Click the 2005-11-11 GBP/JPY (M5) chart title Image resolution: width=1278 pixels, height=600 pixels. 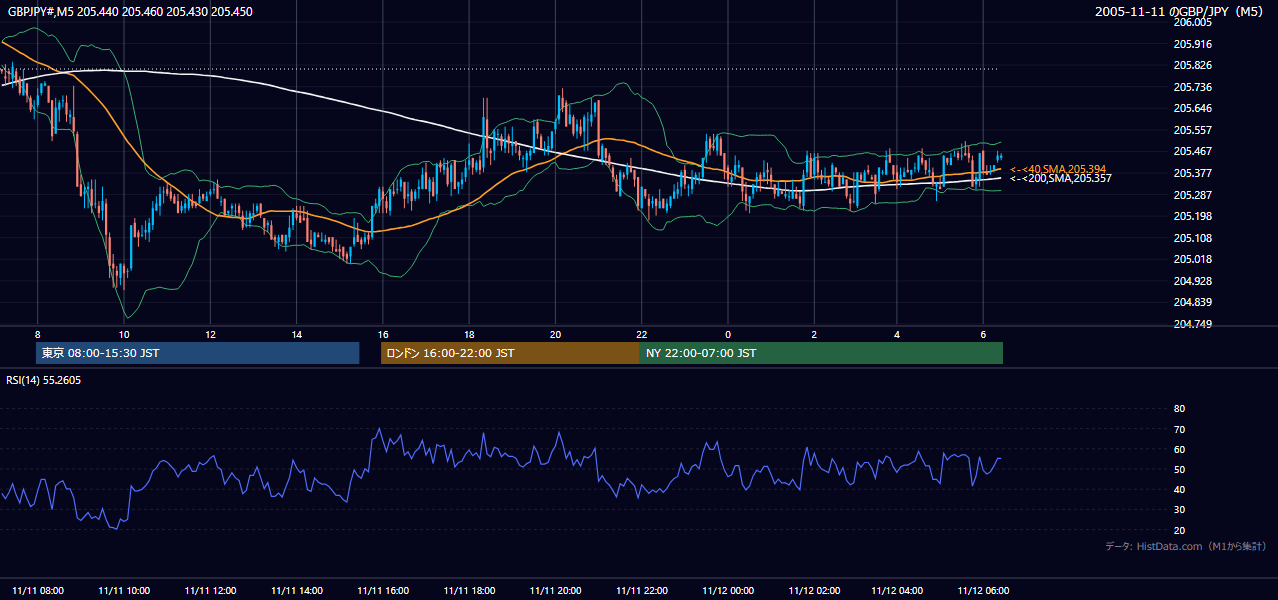1181,12
